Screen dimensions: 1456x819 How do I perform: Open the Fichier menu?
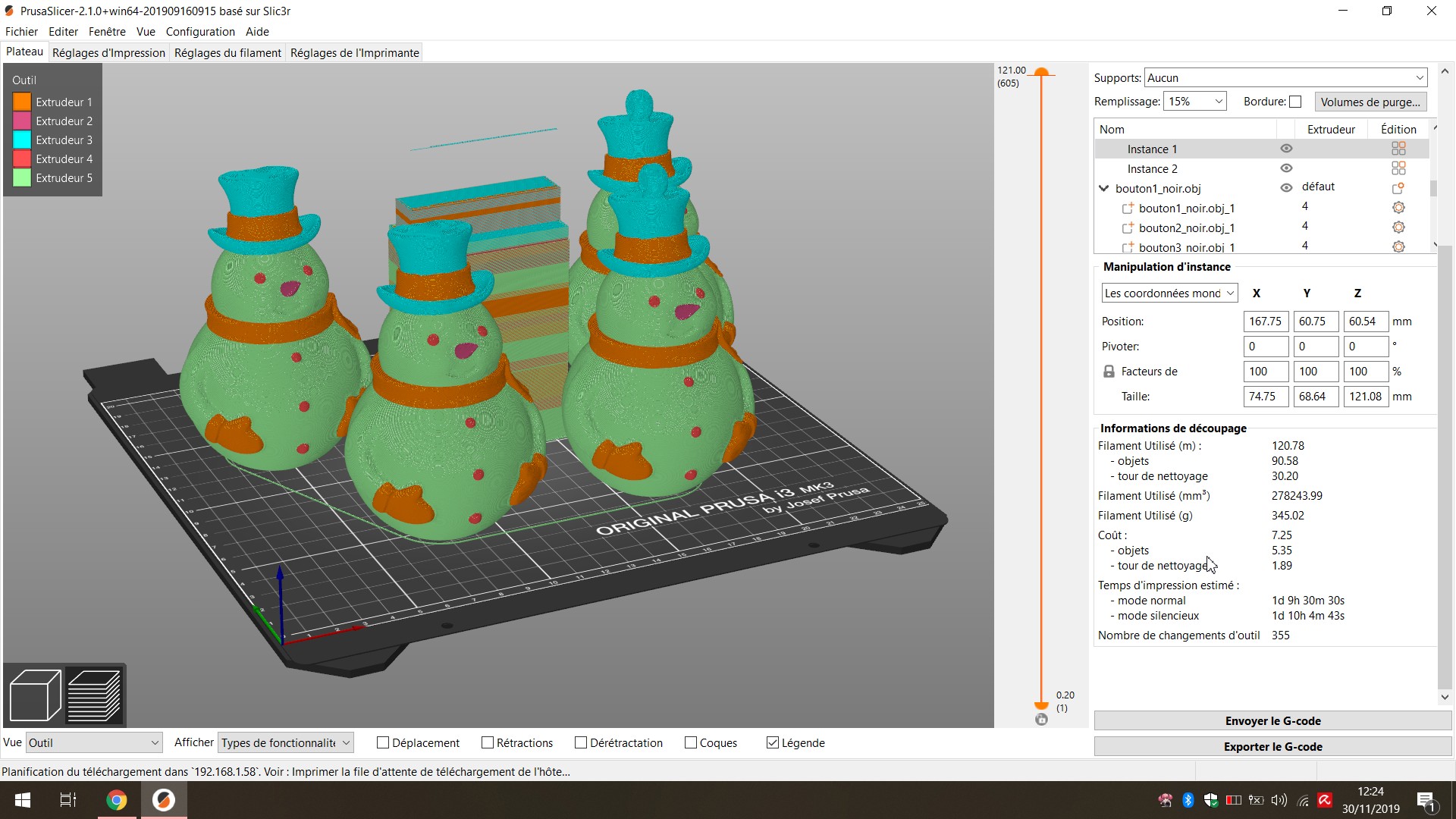[x=21, y=32]
